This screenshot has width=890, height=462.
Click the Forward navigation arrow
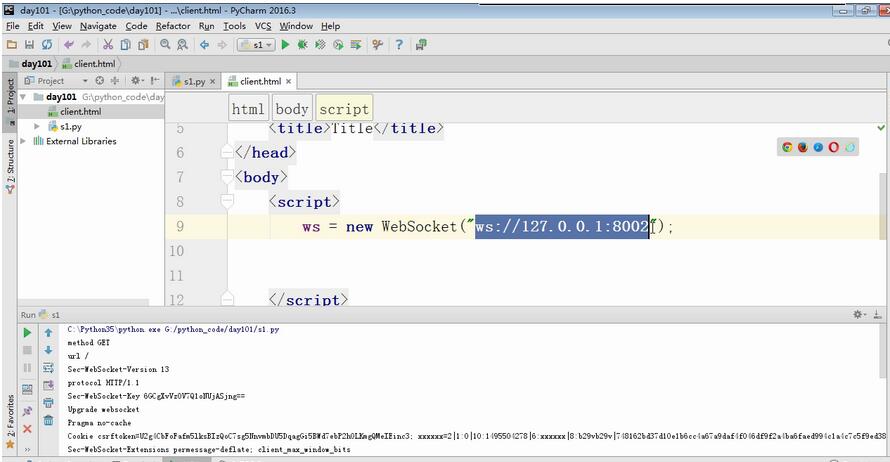pos(222,44)
